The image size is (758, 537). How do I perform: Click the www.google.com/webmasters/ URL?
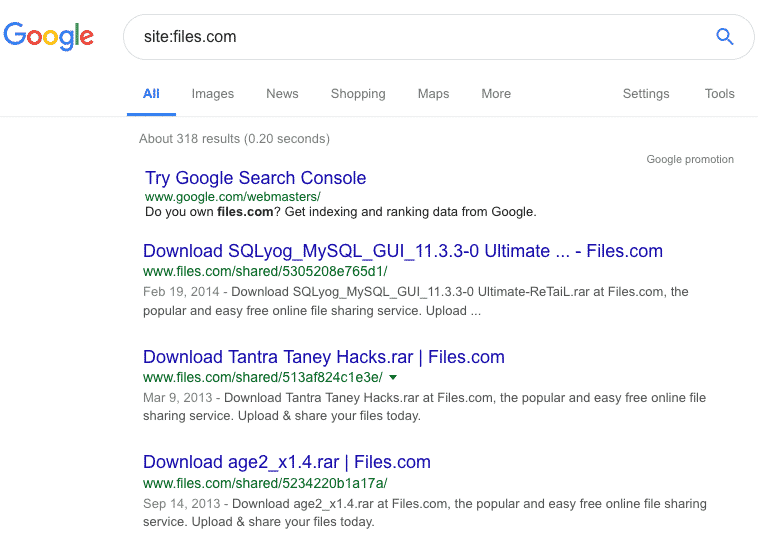tap(233, 197)
